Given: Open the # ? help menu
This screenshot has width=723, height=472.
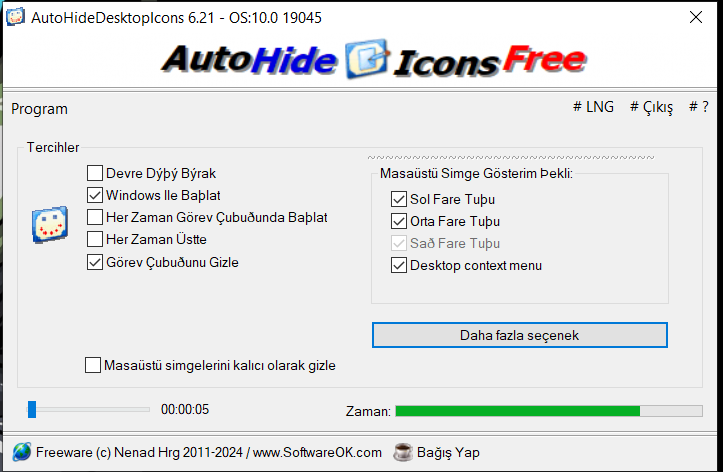Looking at the screenshot, I should tap(699, 107).
